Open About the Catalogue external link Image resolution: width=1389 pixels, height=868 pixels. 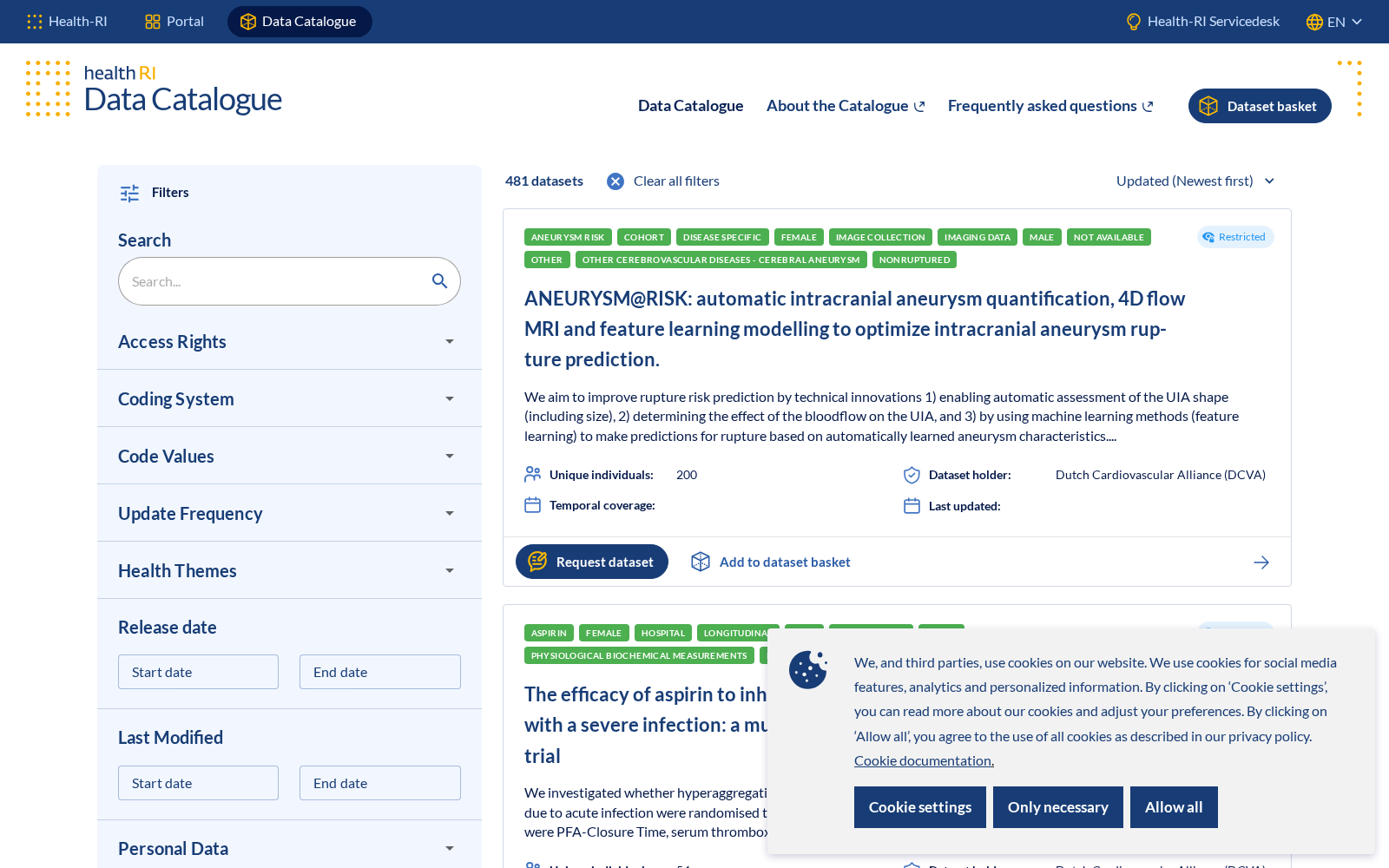click(846, 106)
